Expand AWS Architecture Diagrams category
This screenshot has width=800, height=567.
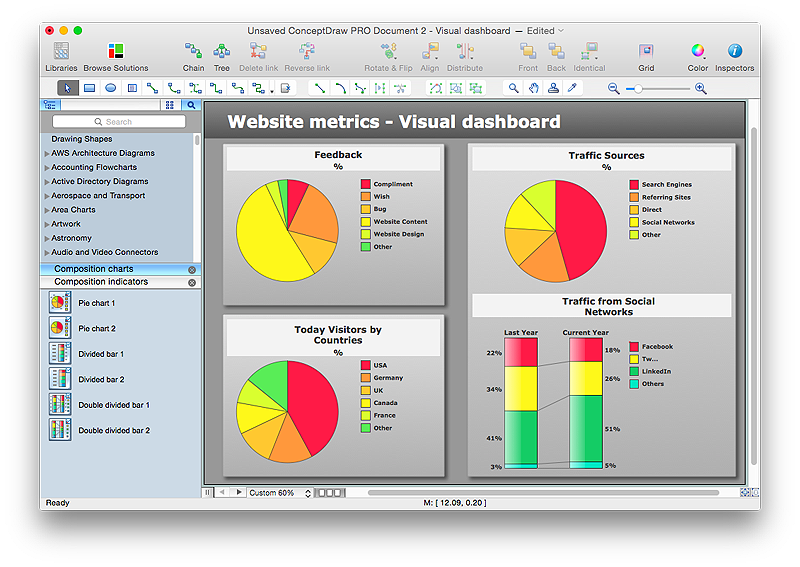pyautogui.click(x=47, y=154)
